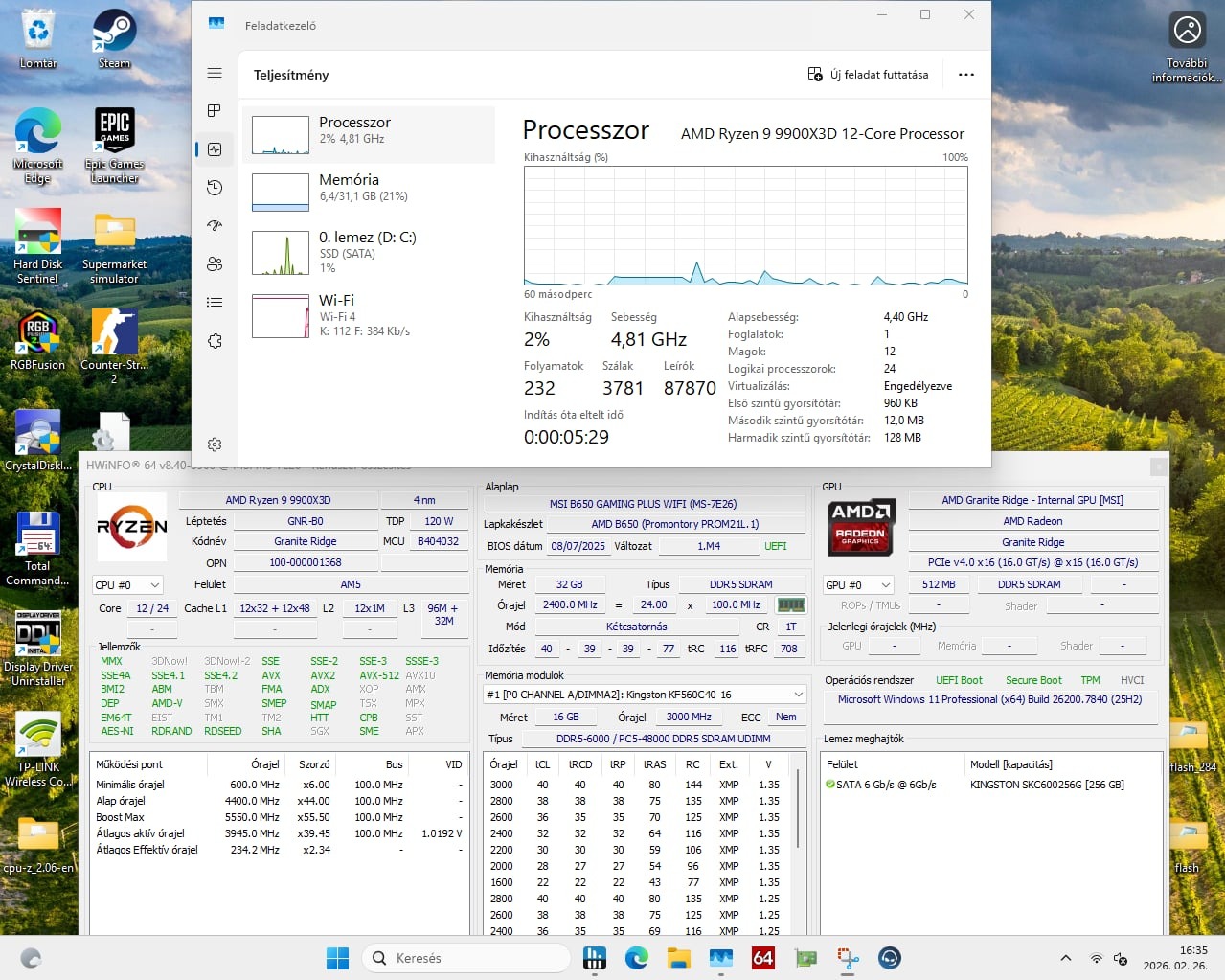This screenshot has width=1225, height=980.
Task: Click Microsoft Windows 11 Professional OS text
Action: tap(989, 699)
